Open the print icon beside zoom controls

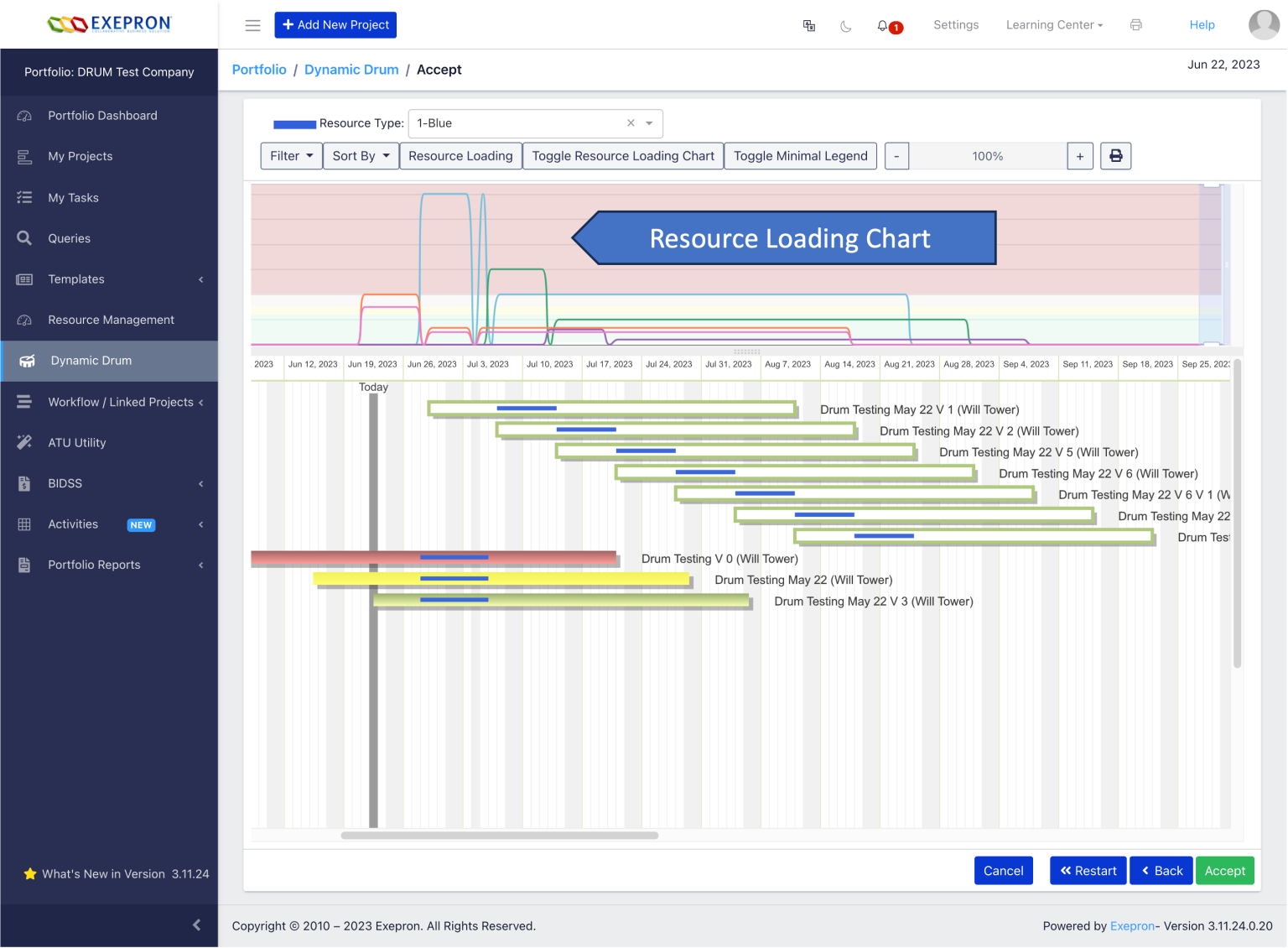click(x=1115, y=155)
